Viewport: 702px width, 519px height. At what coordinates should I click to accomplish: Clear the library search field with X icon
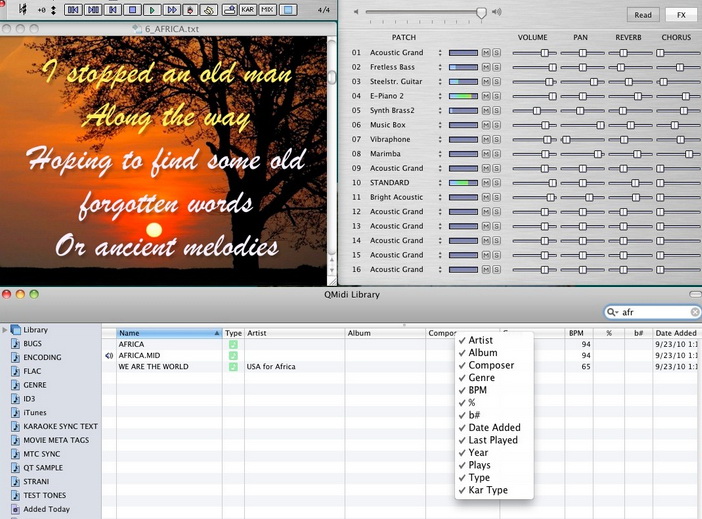695,312
